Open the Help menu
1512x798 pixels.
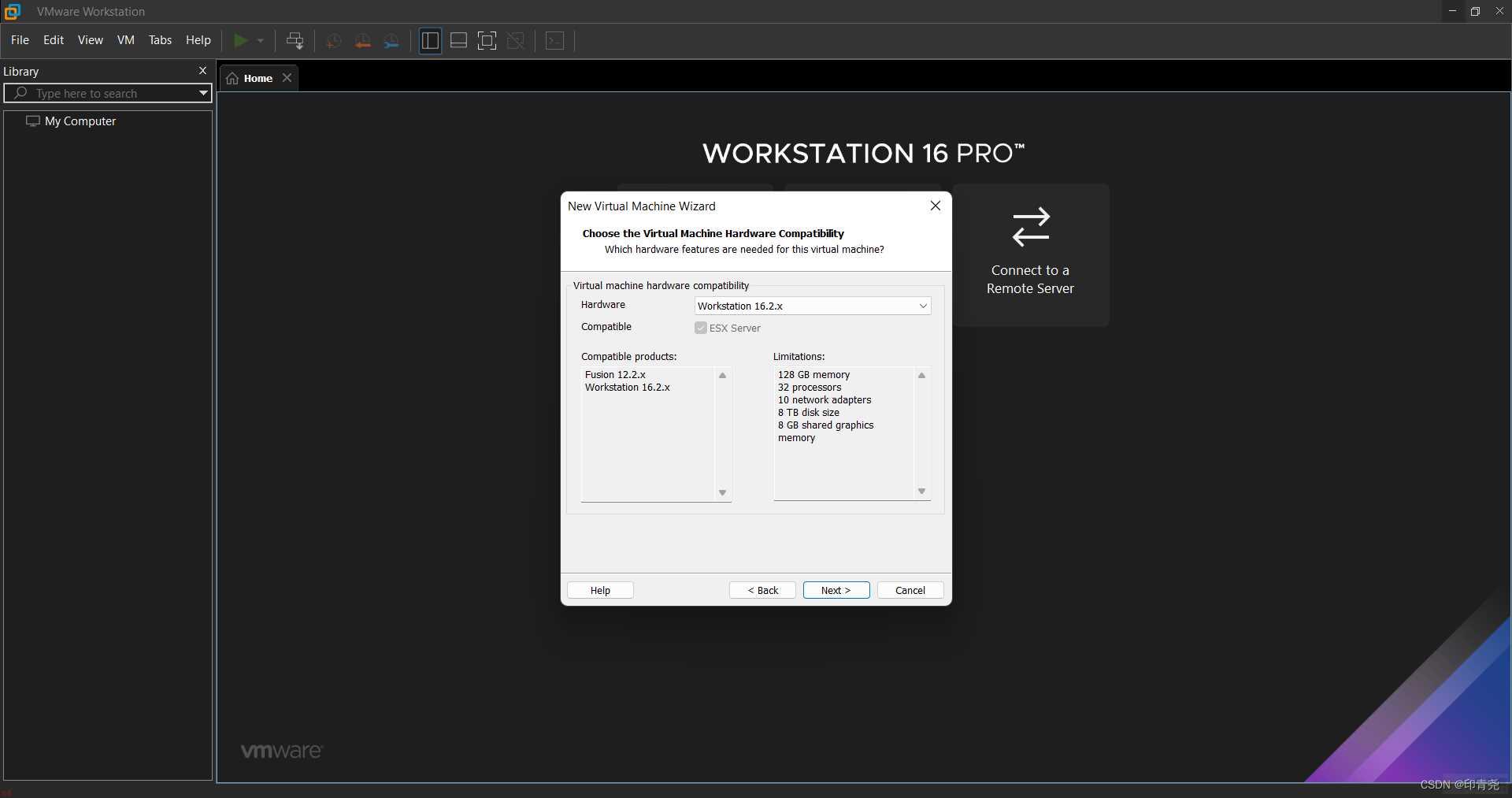198,40
